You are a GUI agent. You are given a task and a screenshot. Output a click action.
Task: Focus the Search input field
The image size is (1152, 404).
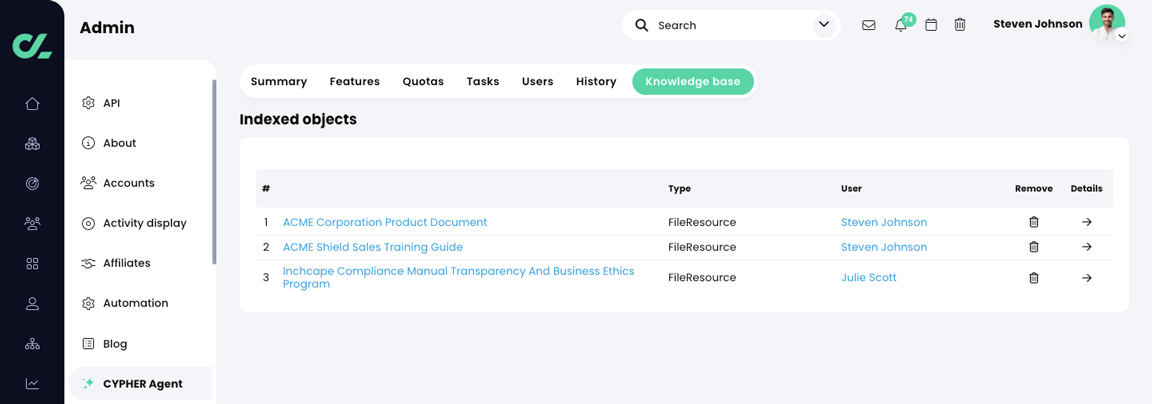tap(731, 25)
